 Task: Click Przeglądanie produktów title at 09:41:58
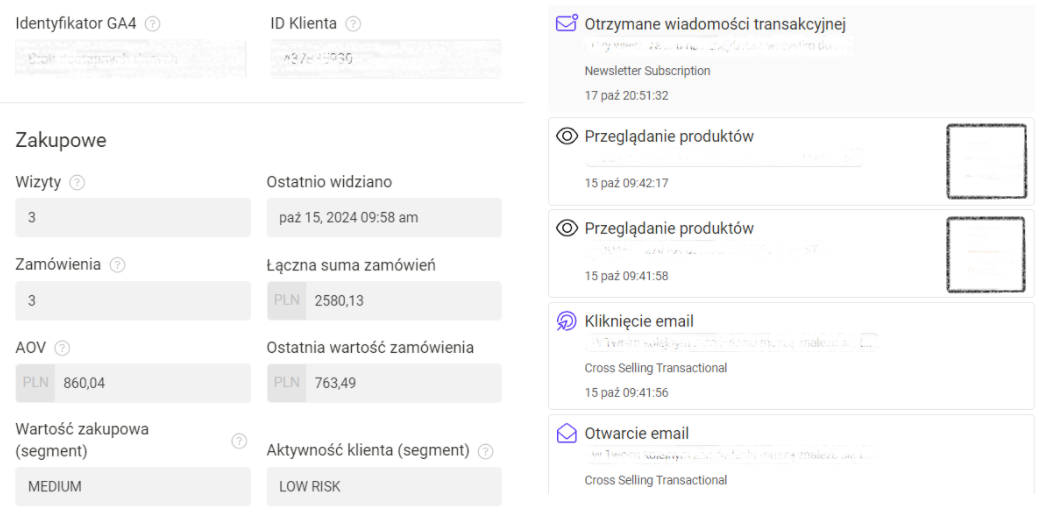669,229
